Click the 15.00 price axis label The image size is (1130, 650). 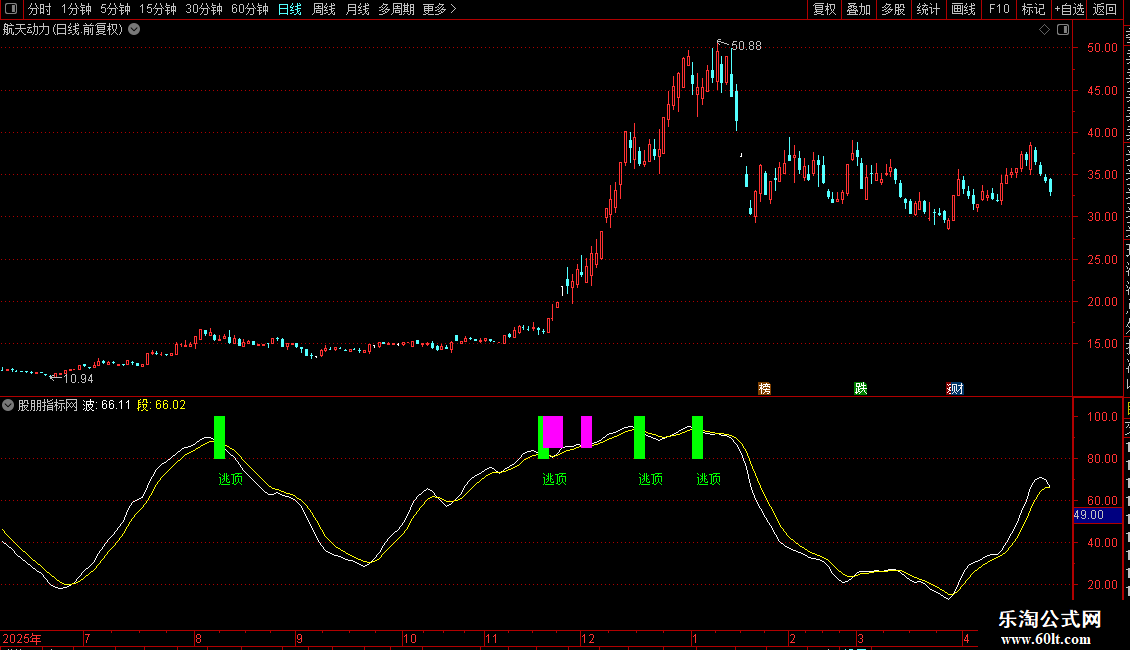pos(1103,344)
